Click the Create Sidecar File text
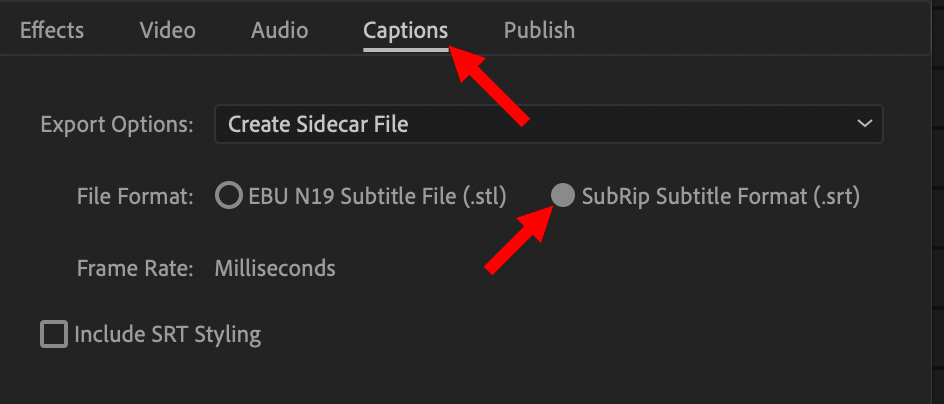This screenshot has height=404, width=944. (318, 125)
